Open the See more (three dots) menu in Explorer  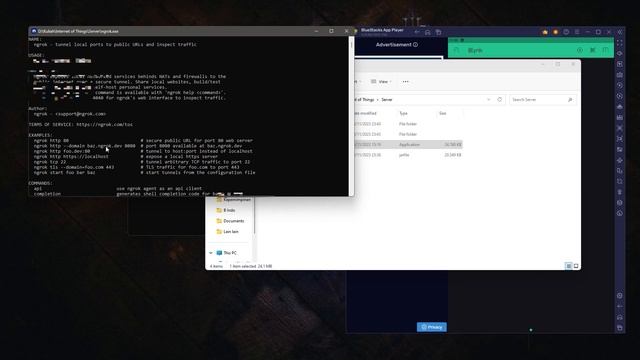pyautogui.click(x=405, y=82)
